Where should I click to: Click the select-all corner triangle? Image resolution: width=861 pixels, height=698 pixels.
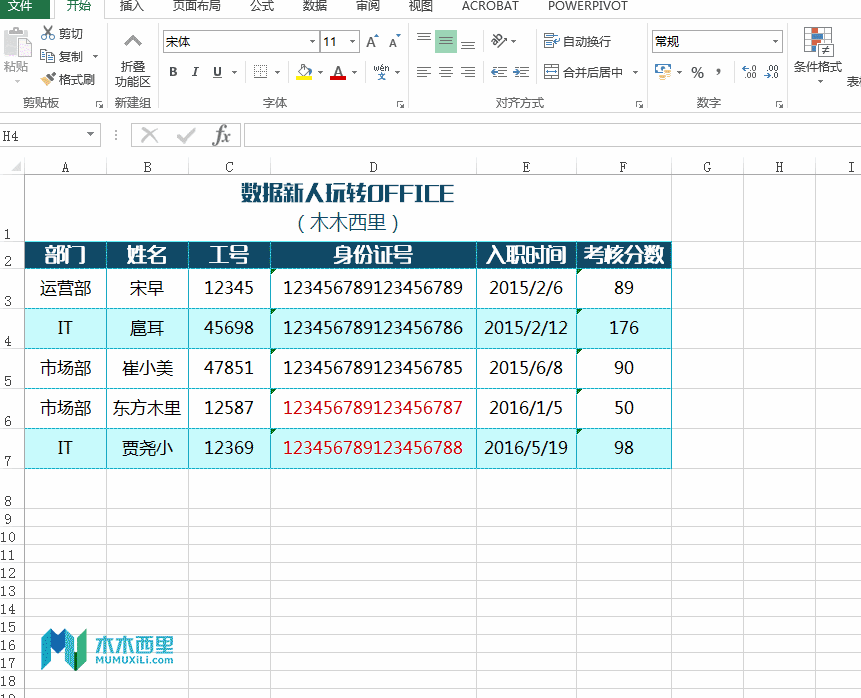point(16,166)
